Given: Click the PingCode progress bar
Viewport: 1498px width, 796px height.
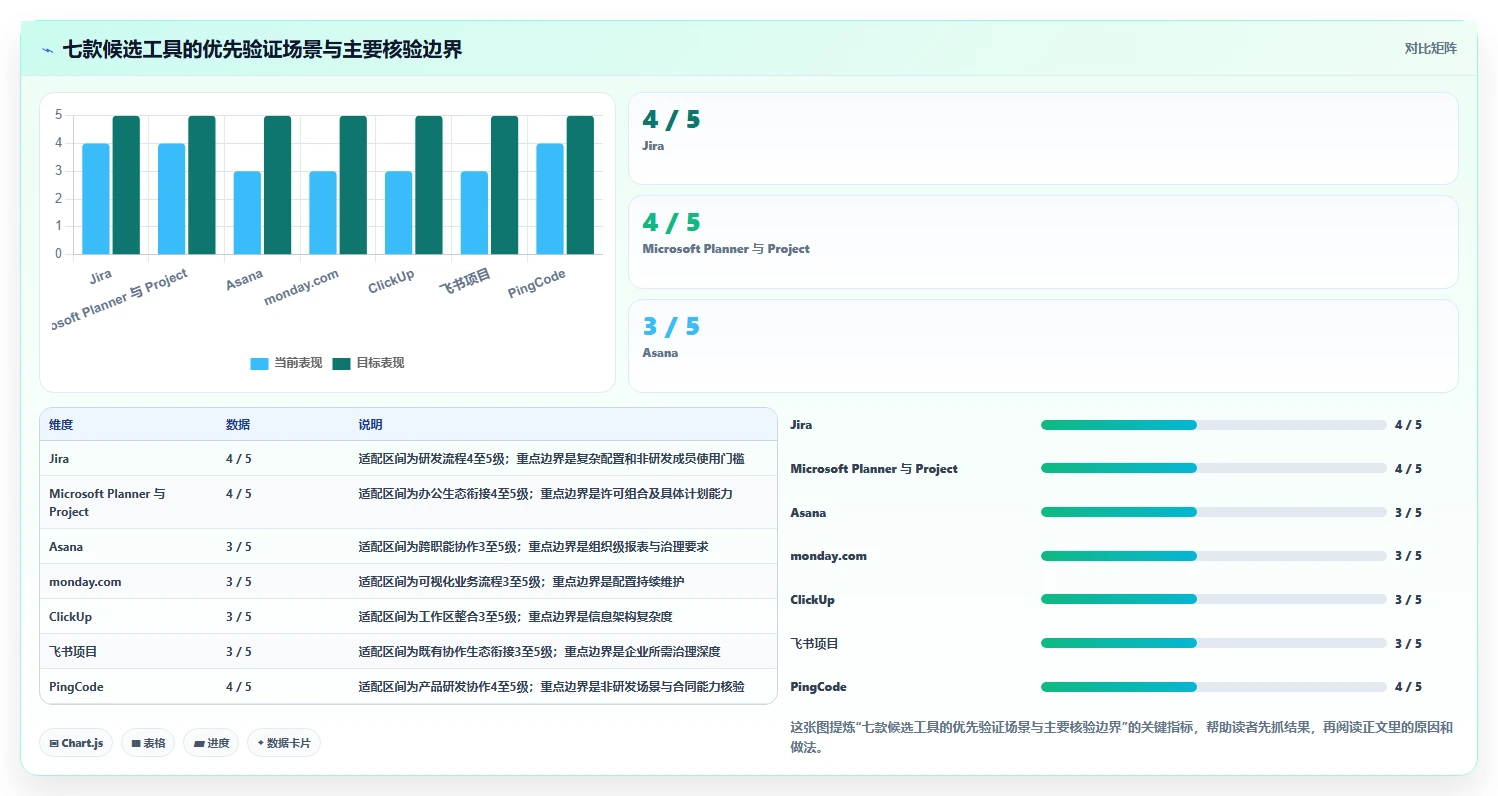Looking at the screenshot, I should coord(1214,687).
